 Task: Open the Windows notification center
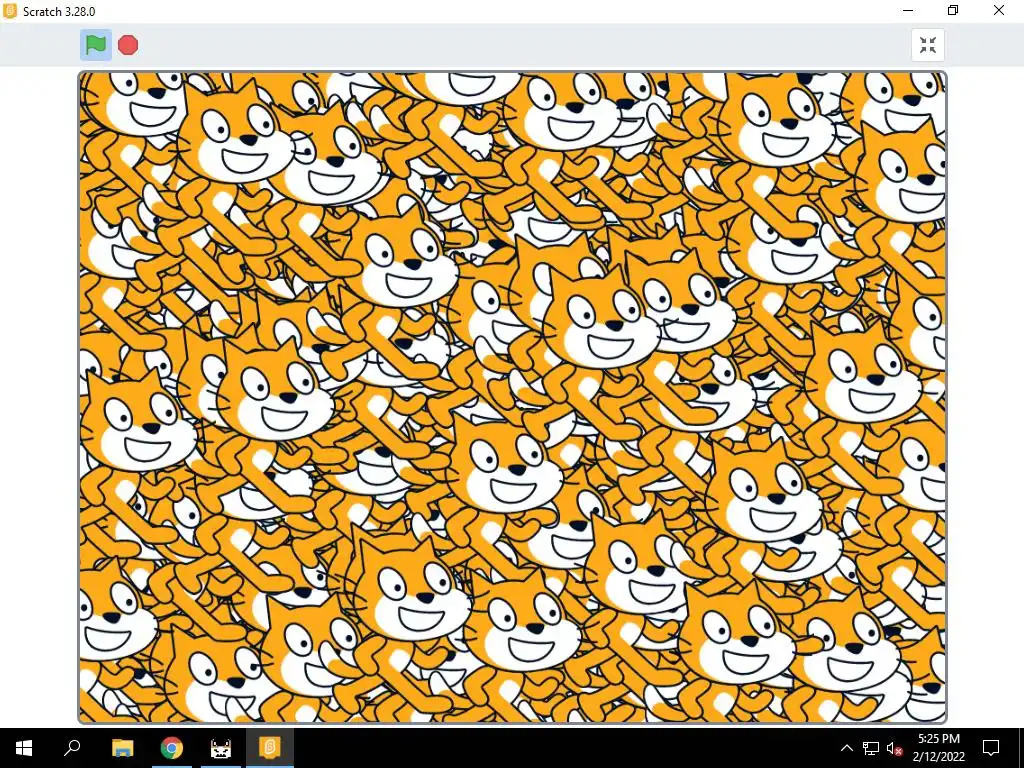(x=991, y=748)
